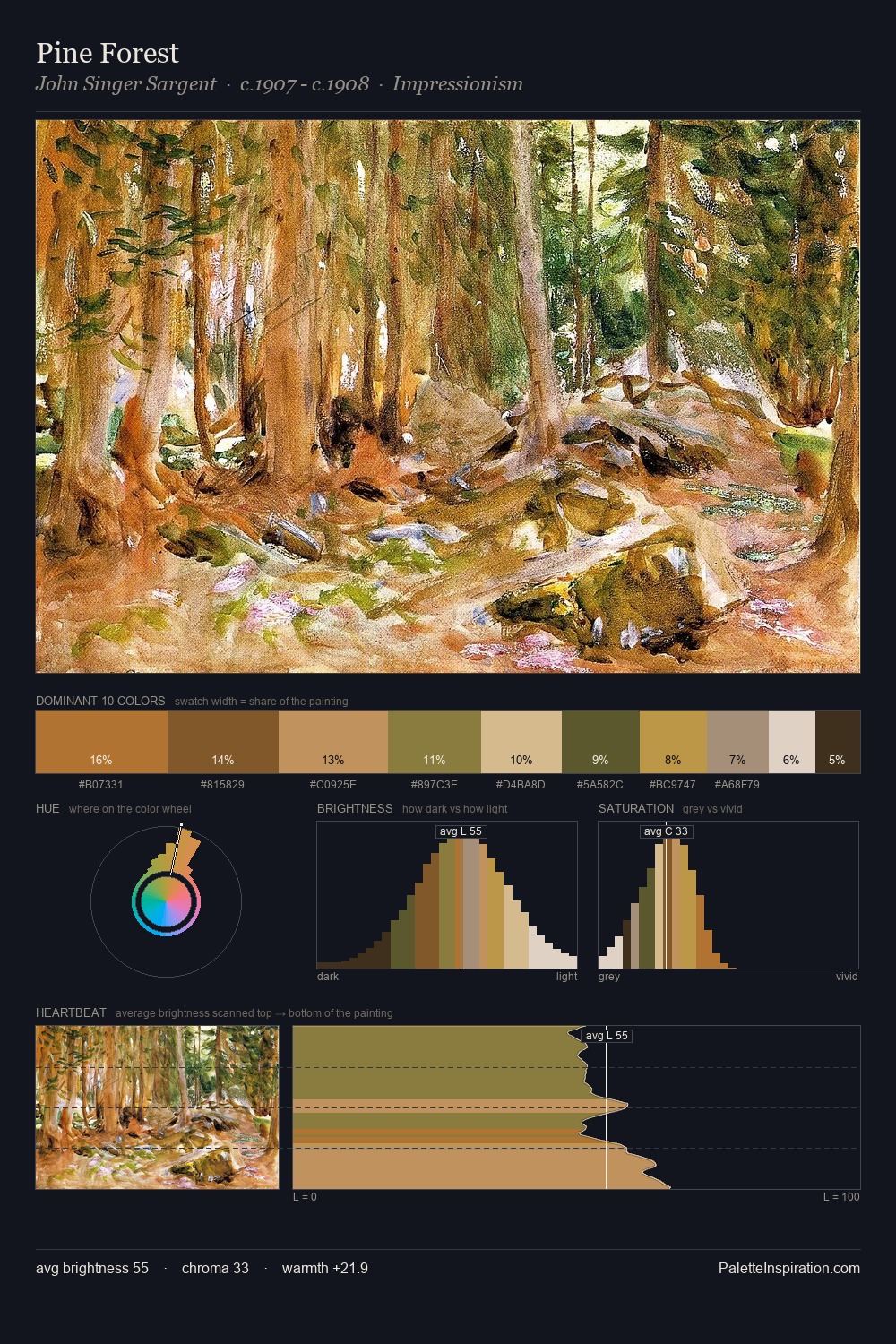Open the main Pine Forest painting image

coord(448,396)
